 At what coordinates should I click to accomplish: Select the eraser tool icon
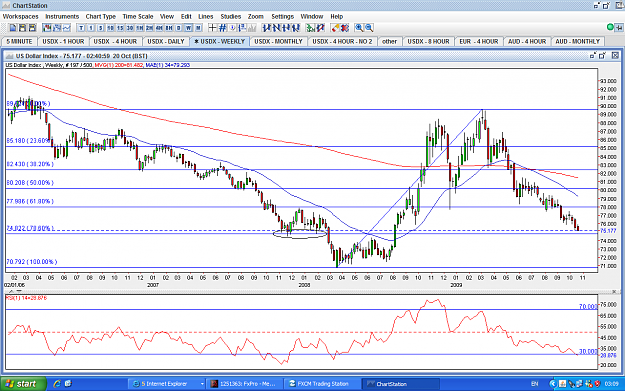pos(335,28)
